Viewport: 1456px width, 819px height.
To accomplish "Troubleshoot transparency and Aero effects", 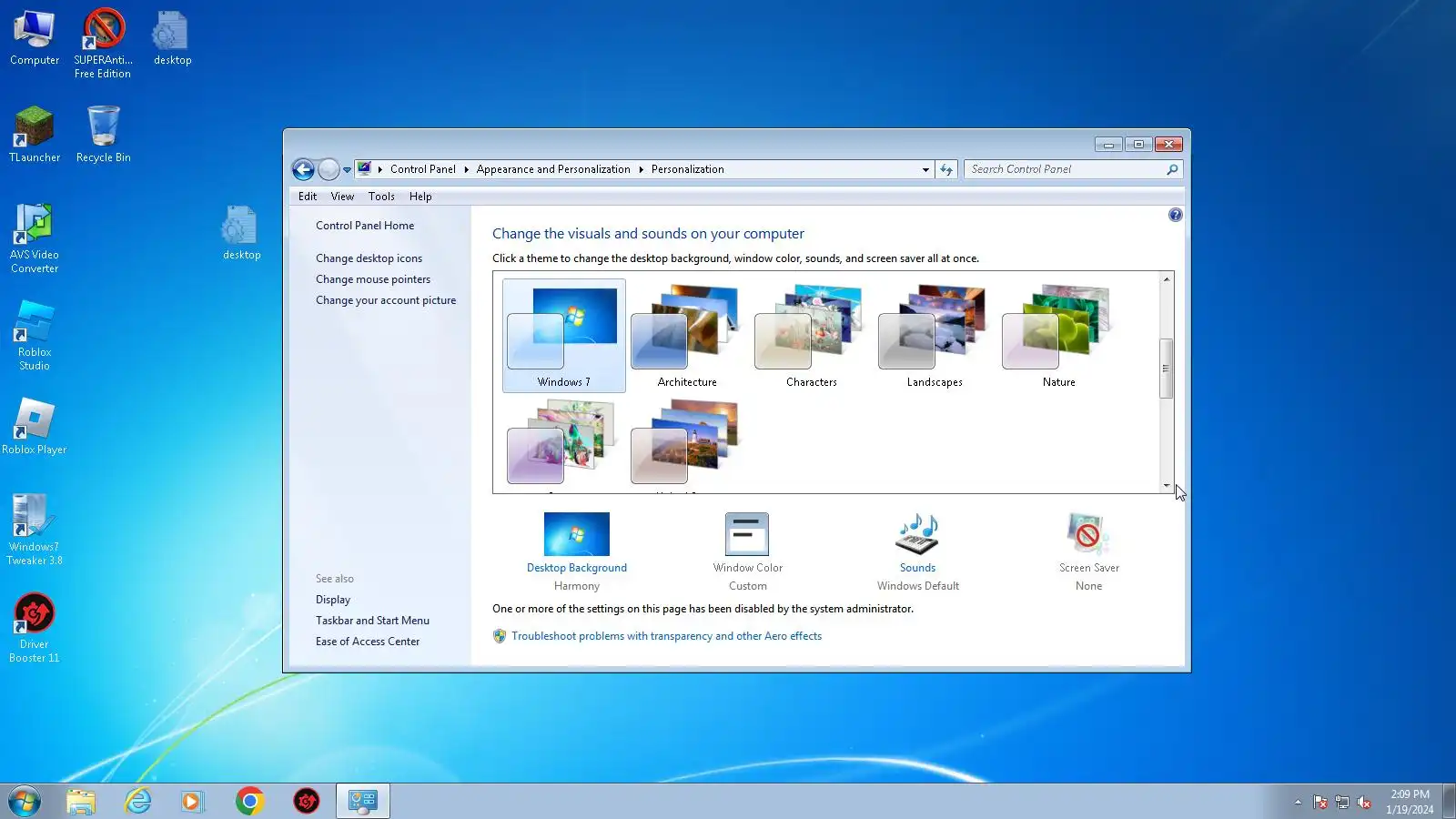I will coord(666,636).
